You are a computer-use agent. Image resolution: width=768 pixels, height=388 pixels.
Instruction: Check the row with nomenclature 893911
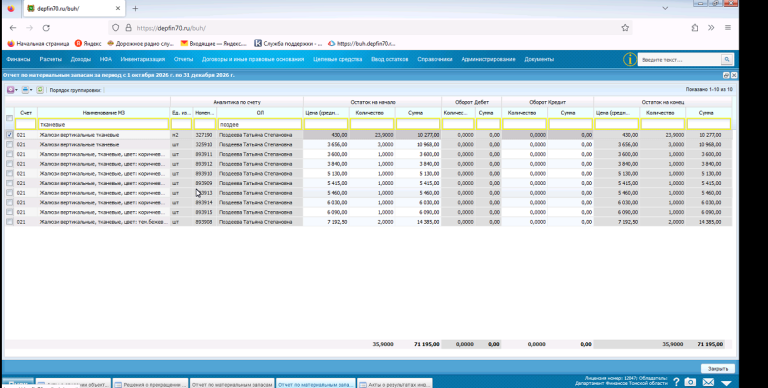pyautogui.click(x=9, y=154)
